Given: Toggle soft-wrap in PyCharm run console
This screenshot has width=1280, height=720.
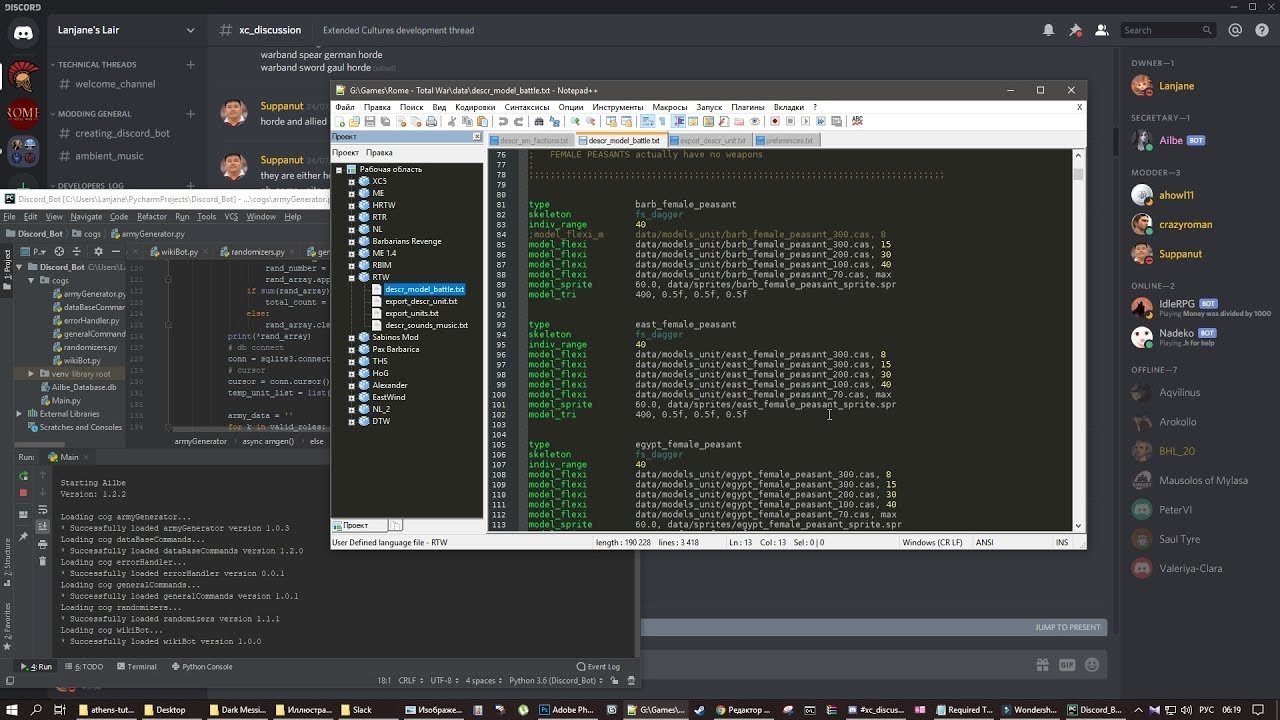Looking at the screenshot, I should [43, 509].
